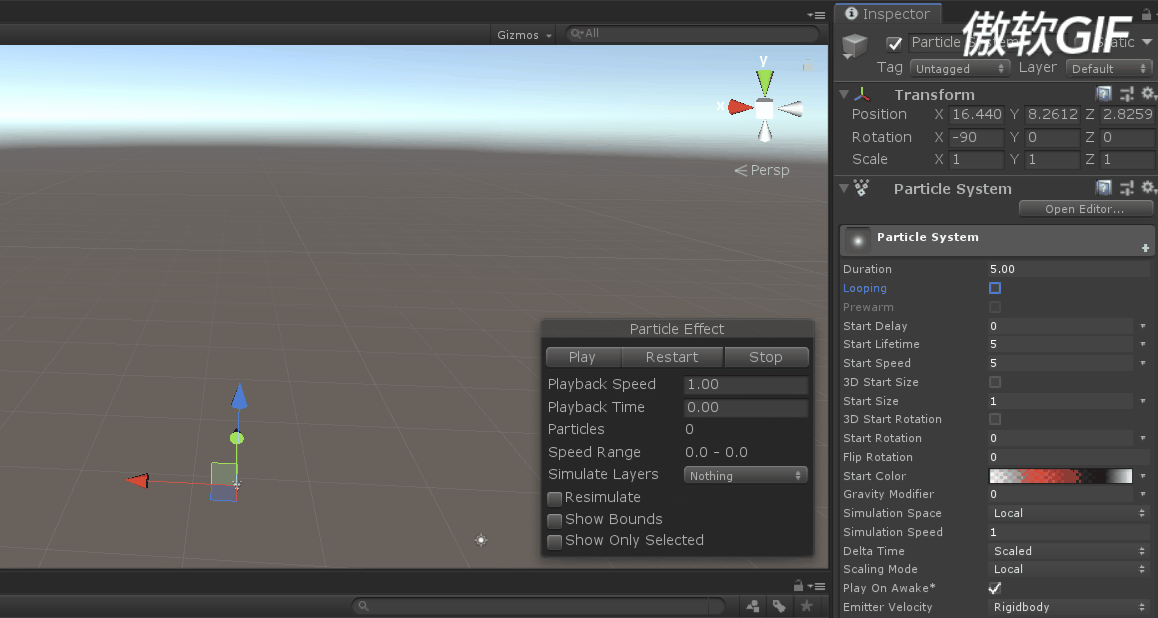
Task: Open Particle System component preset sliders icon
Action: click(1127, 188)
